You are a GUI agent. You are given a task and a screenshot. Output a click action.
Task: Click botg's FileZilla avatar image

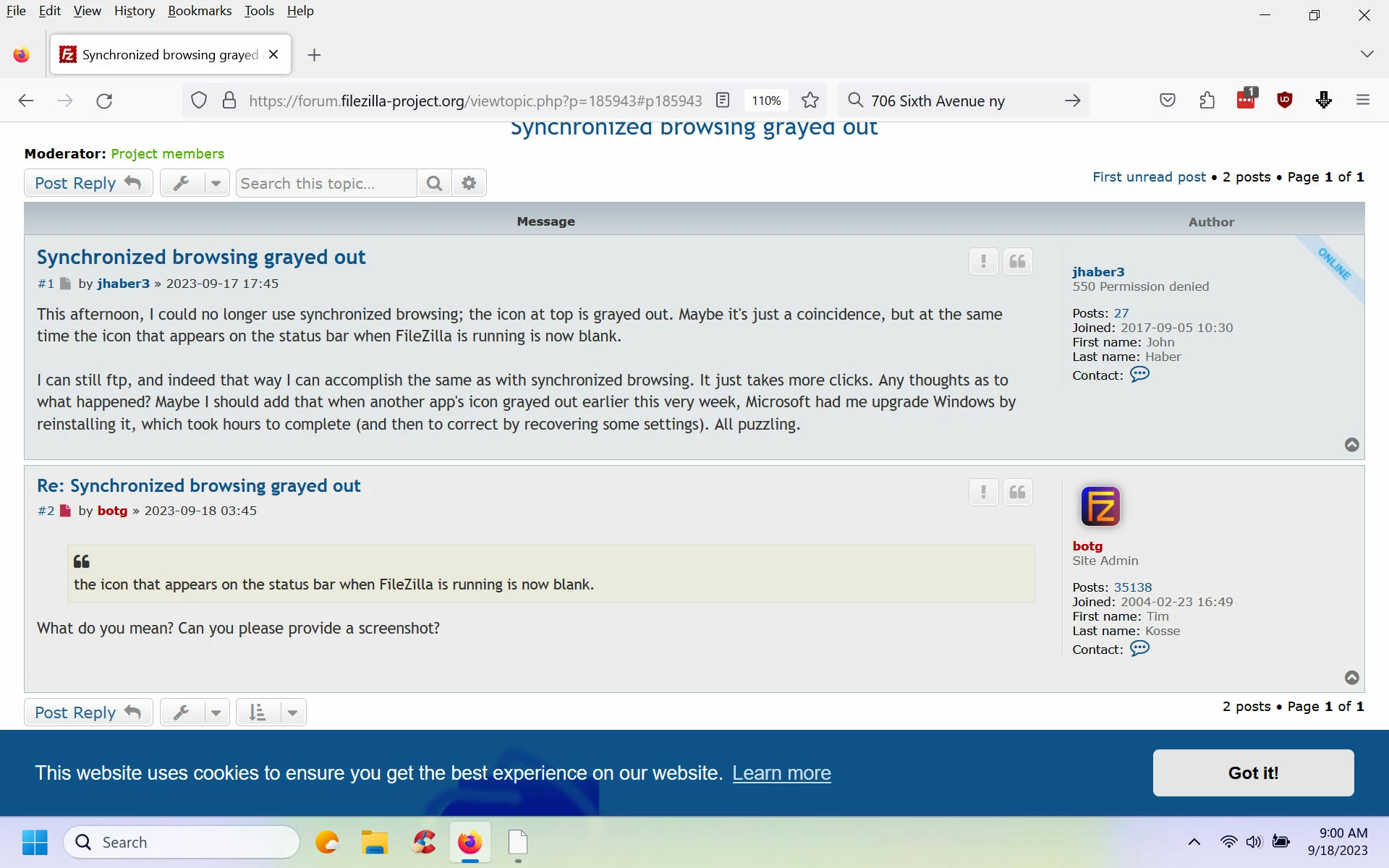coord(1100,506)
